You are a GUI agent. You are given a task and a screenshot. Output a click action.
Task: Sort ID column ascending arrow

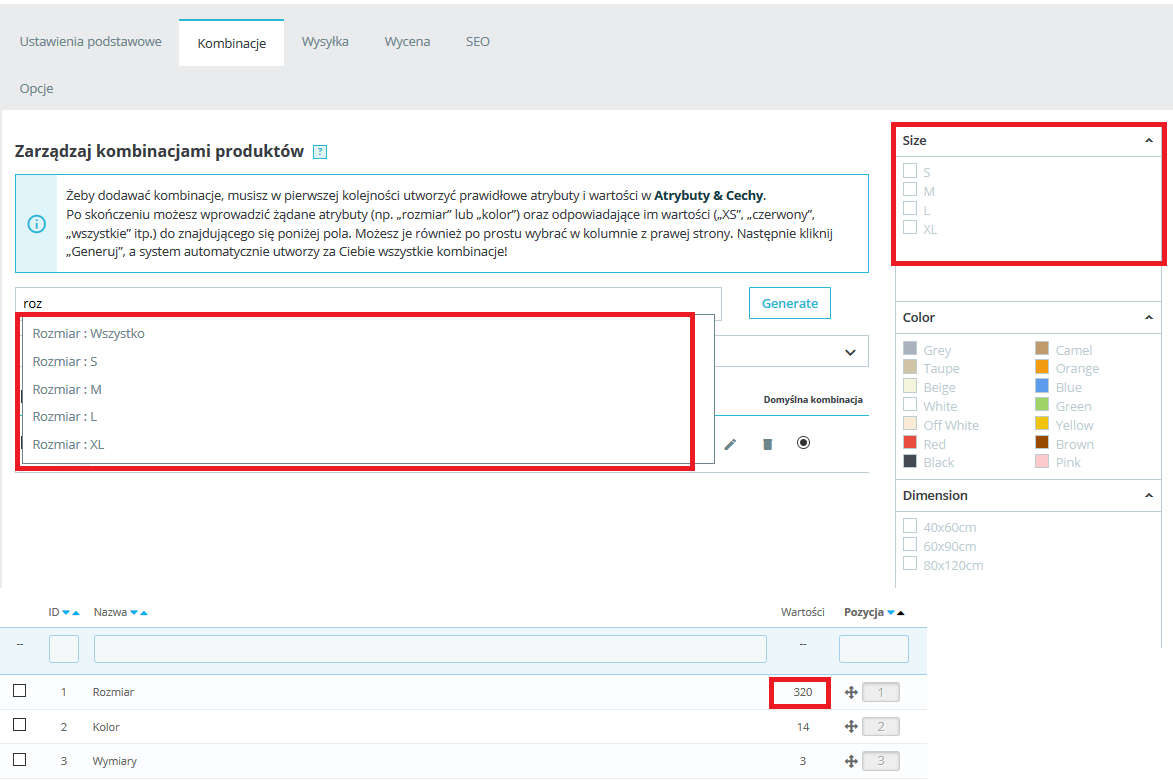(x=76, y=612)
